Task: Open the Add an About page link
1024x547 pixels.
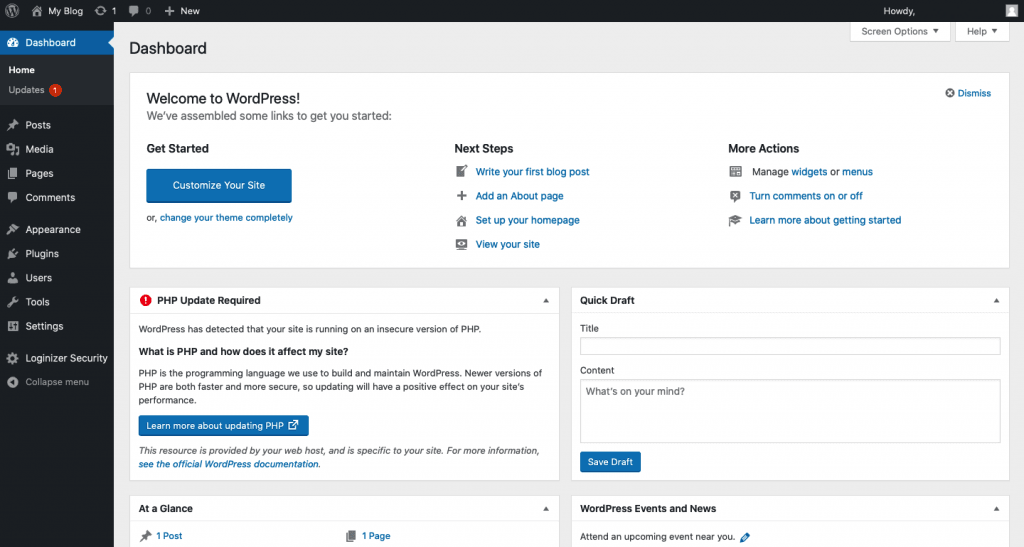Action: click(519, 196)
